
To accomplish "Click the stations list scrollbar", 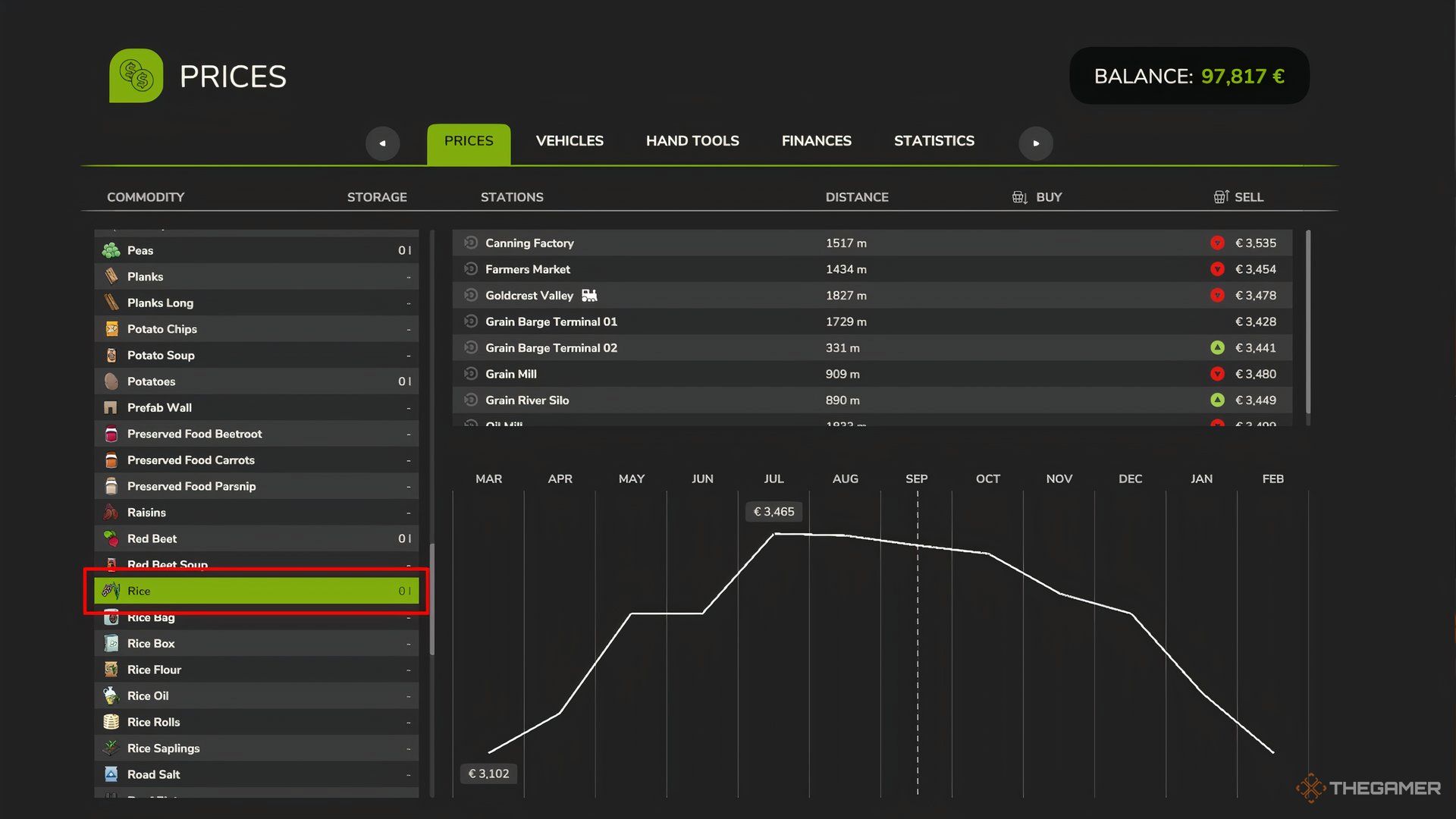I will (x=1308, y=322).
